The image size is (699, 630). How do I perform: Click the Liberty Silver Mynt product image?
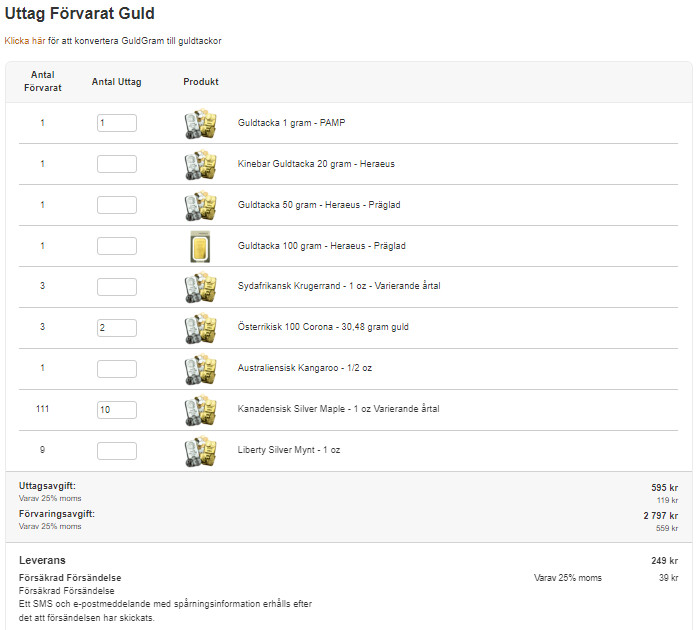coord(201,451)
